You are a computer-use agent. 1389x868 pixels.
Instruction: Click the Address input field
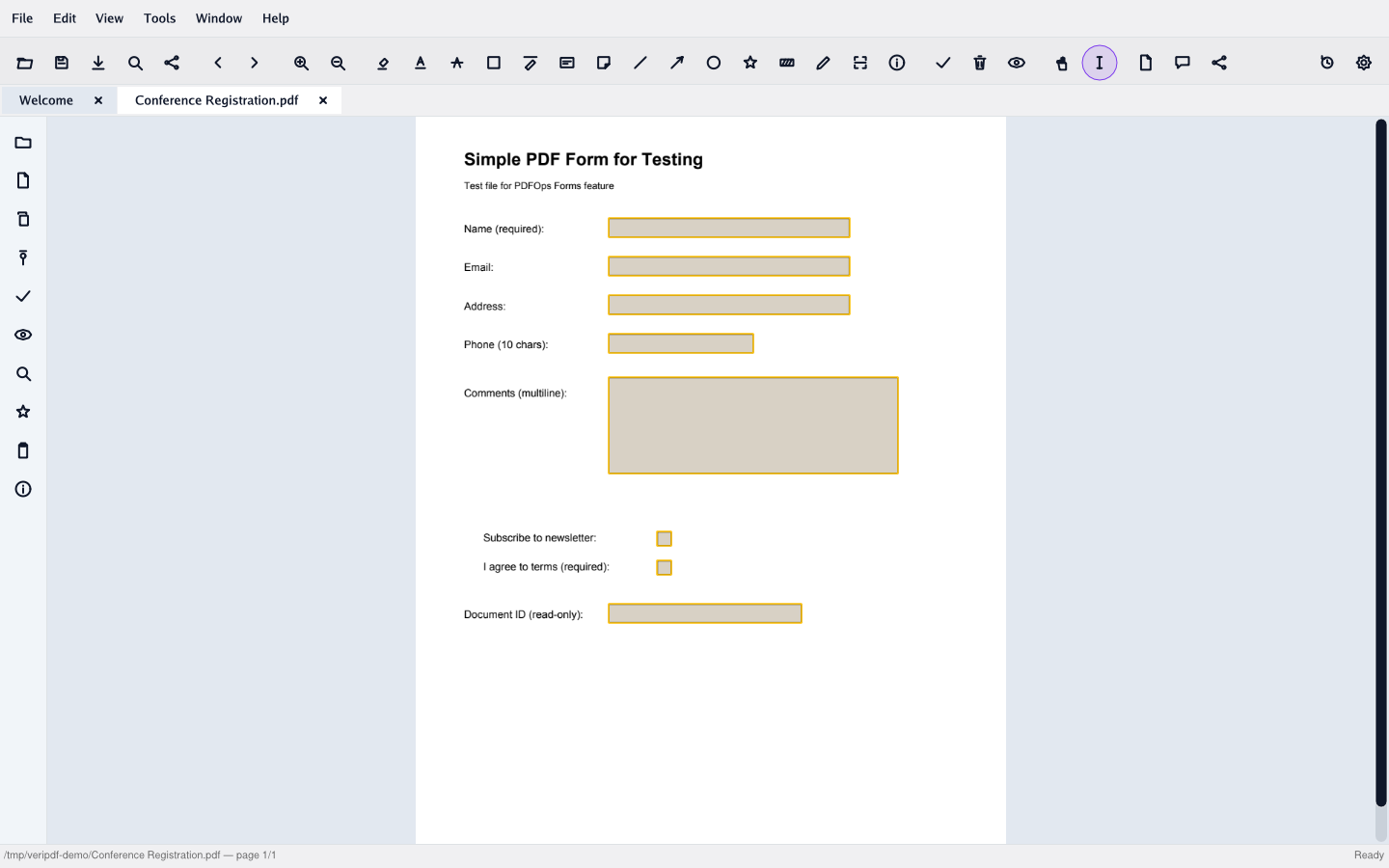click(x=729, y=305)
